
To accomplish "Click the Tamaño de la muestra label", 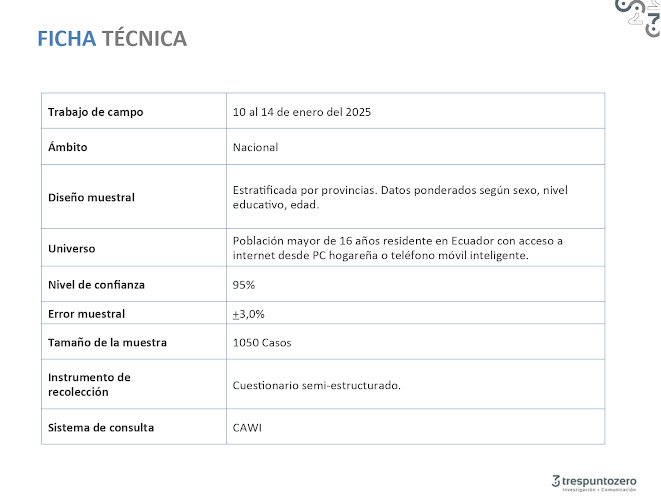I will pyautogui.click(x=107, y=343).
